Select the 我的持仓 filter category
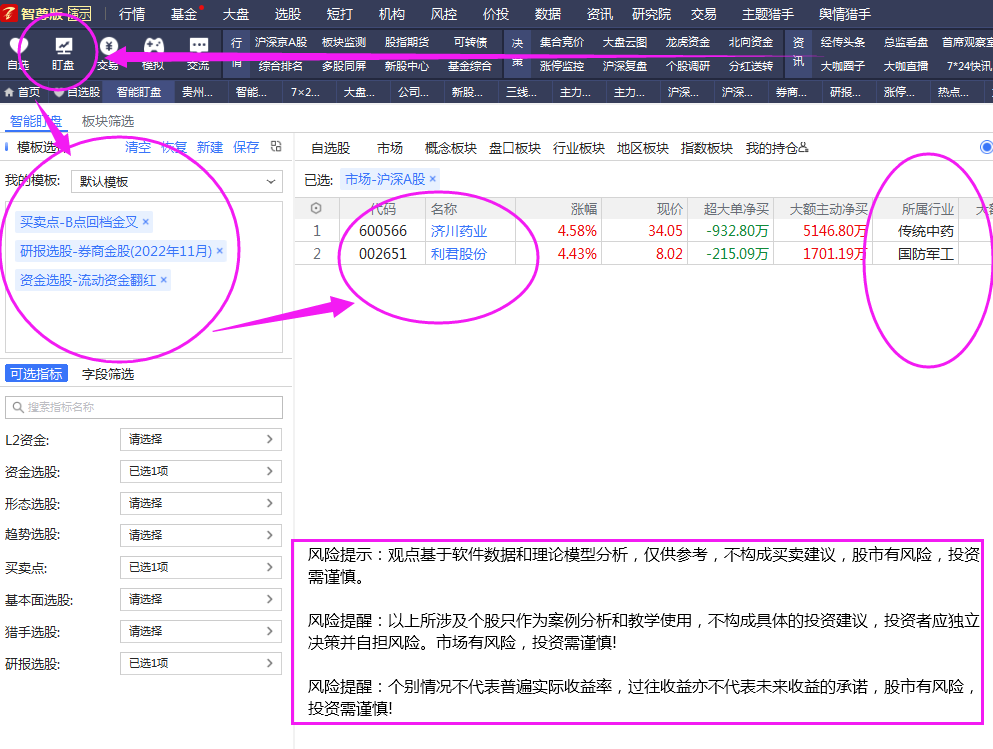993x749 pixels. pos(776,148)
